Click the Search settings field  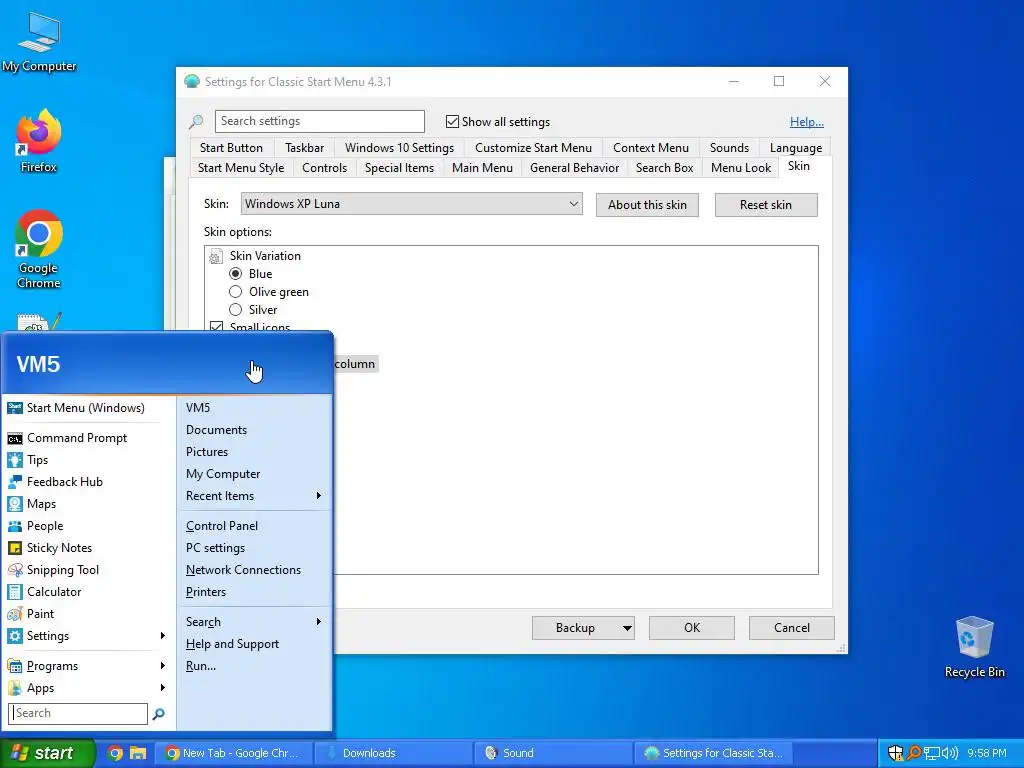[319, 121]
